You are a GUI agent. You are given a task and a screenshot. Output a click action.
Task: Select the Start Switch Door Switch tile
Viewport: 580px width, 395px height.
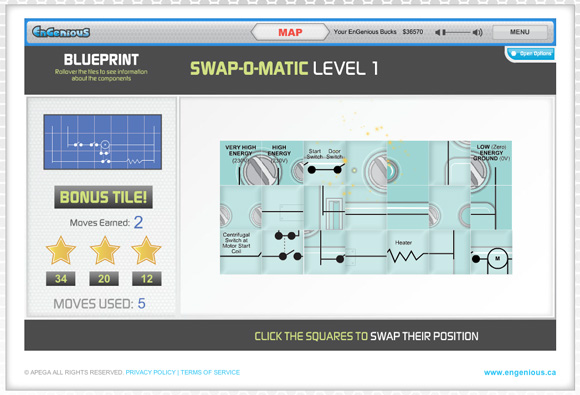(x=324, y=163)
